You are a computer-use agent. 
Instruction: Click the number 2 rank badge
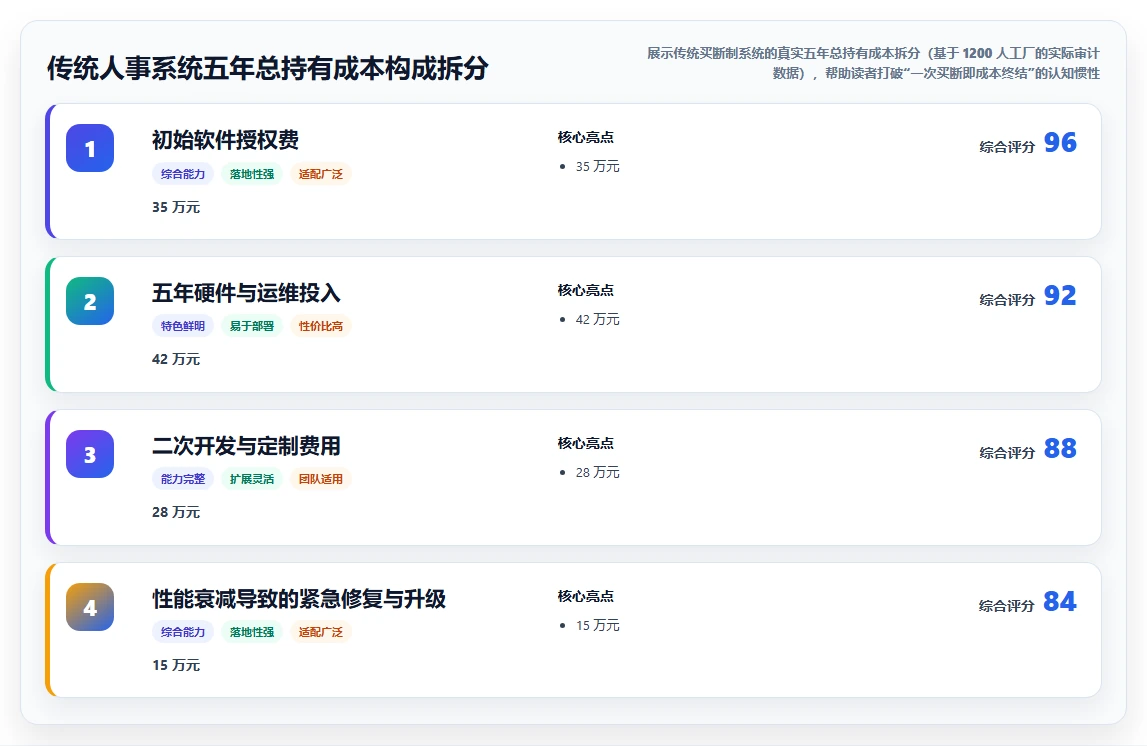pos(90,301)
